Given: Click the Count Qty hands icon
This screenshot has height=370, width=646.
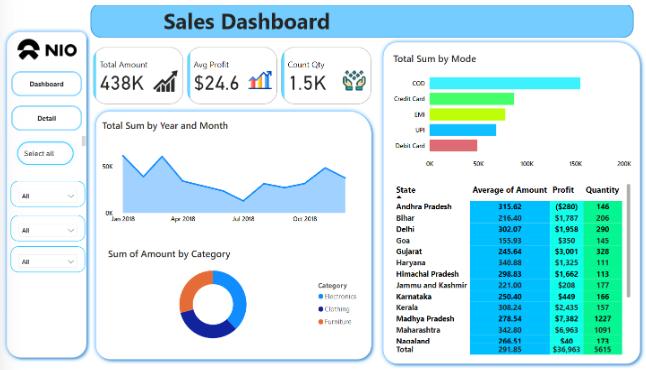Looking at the screenshot, I should (354, 80).
